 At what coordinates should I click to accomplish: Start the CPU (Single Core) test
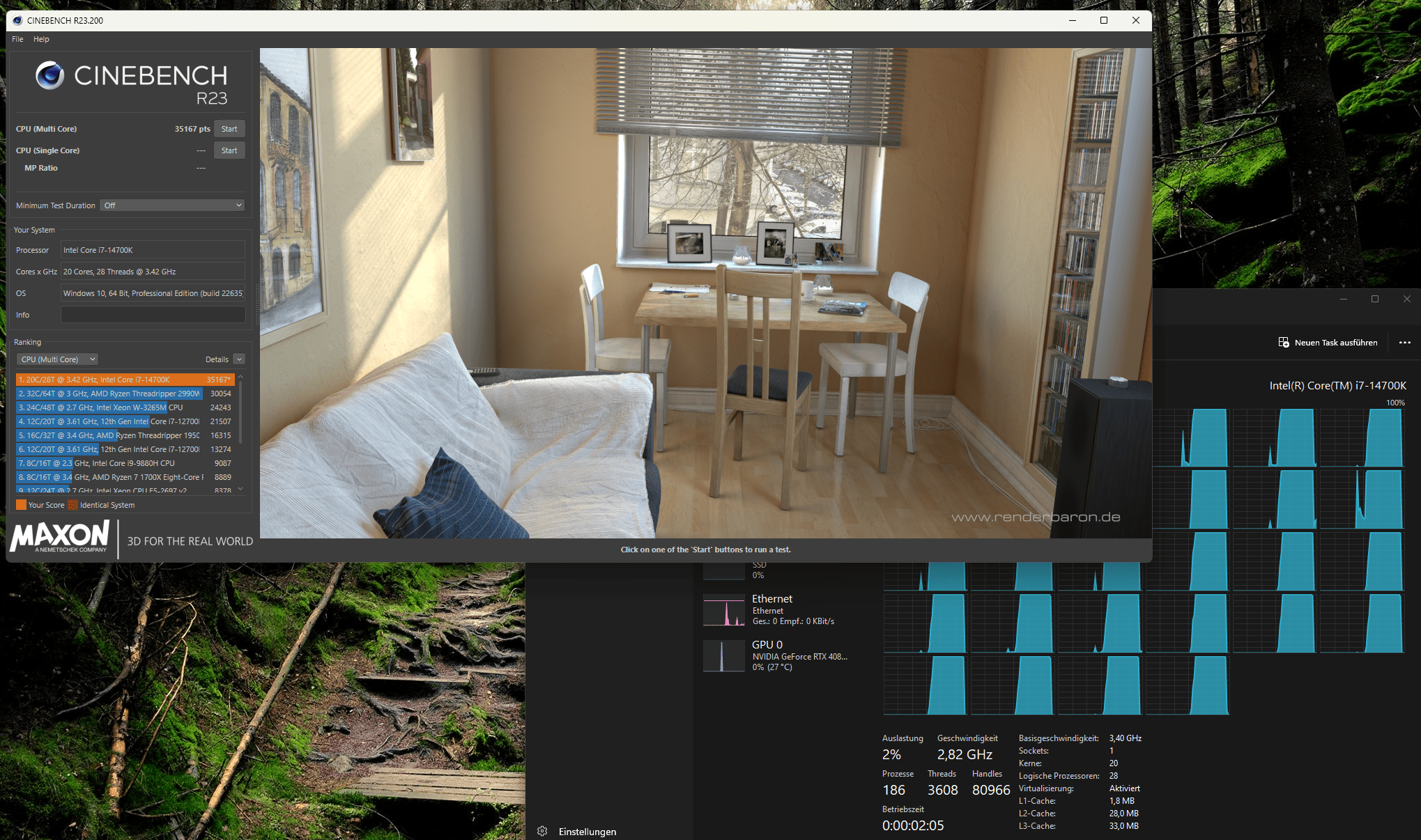point(229,150)
